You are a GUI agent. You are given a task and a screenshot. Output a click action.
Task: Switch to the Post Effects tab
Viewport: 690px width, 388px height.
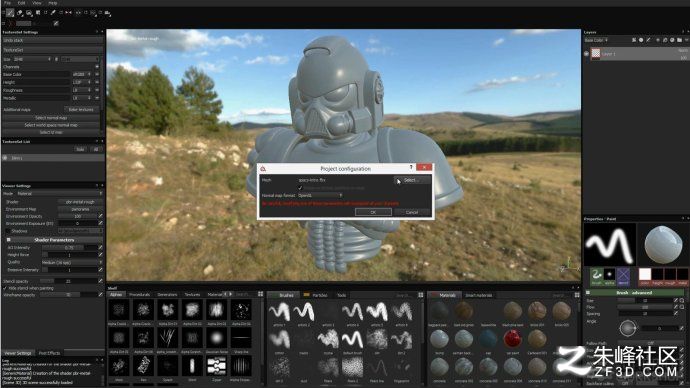(49, 353)
